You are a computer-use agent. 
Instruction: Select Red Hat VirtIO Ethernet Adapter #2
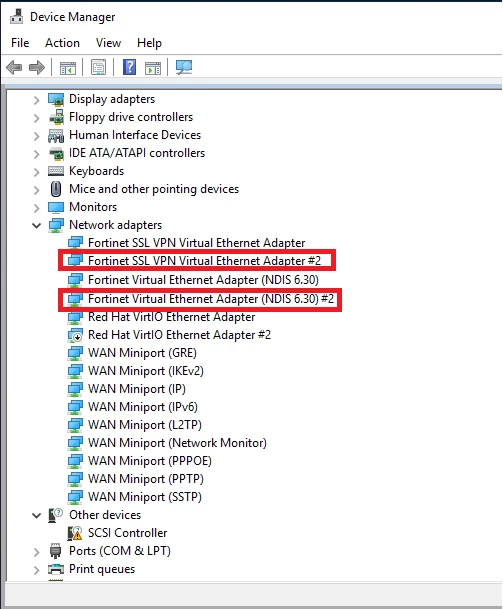(179, 335)
